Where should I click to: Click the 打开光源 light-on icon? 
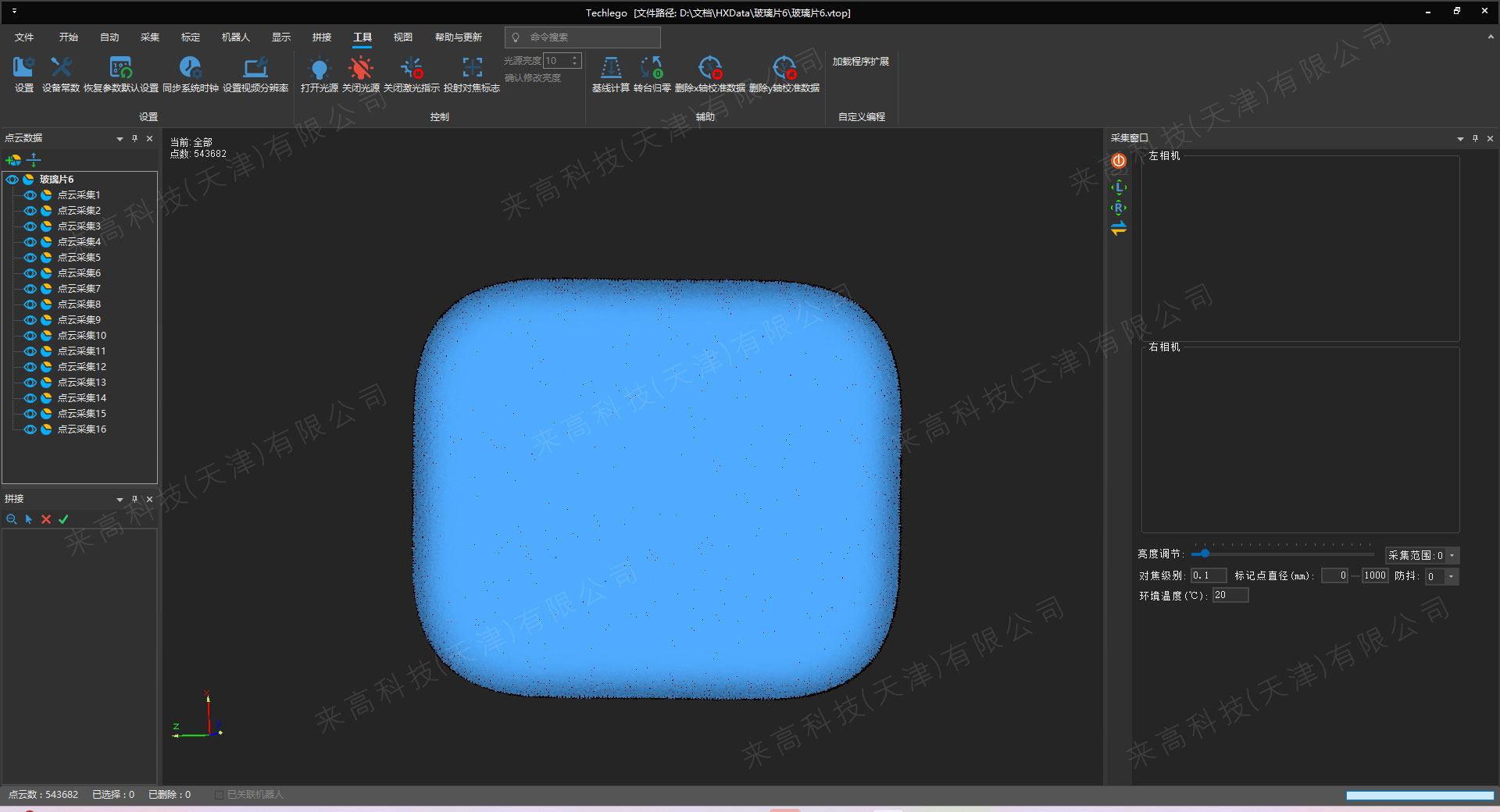pos(319,69)
